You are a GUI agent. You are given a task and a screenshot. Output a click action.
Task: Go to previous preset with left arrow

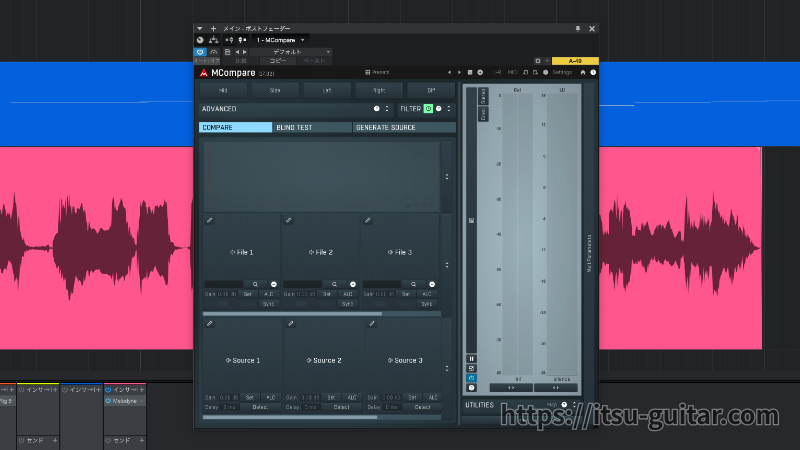point(449,72)
